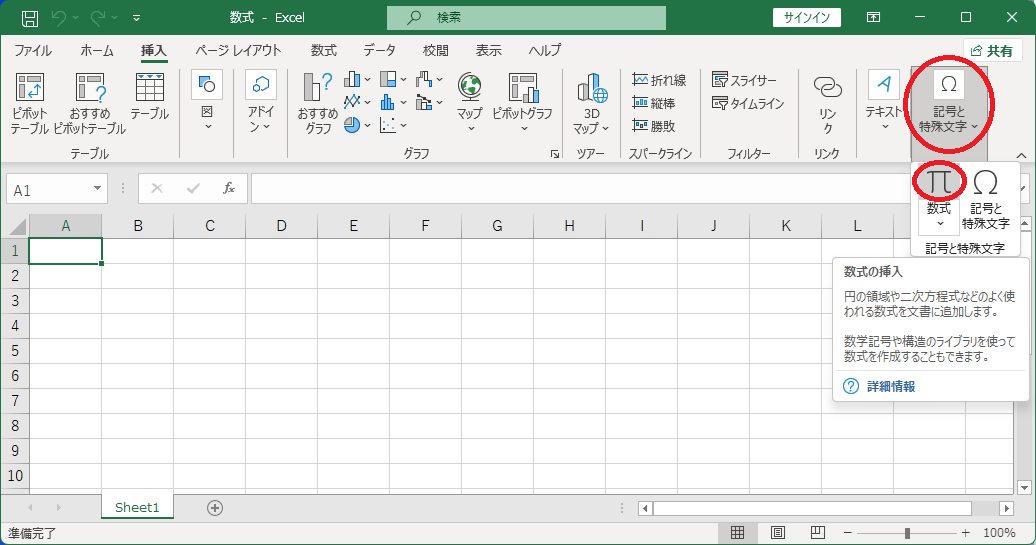Click the PivotChart (ピボットグラフ) icon

click(x=523, y=87)
